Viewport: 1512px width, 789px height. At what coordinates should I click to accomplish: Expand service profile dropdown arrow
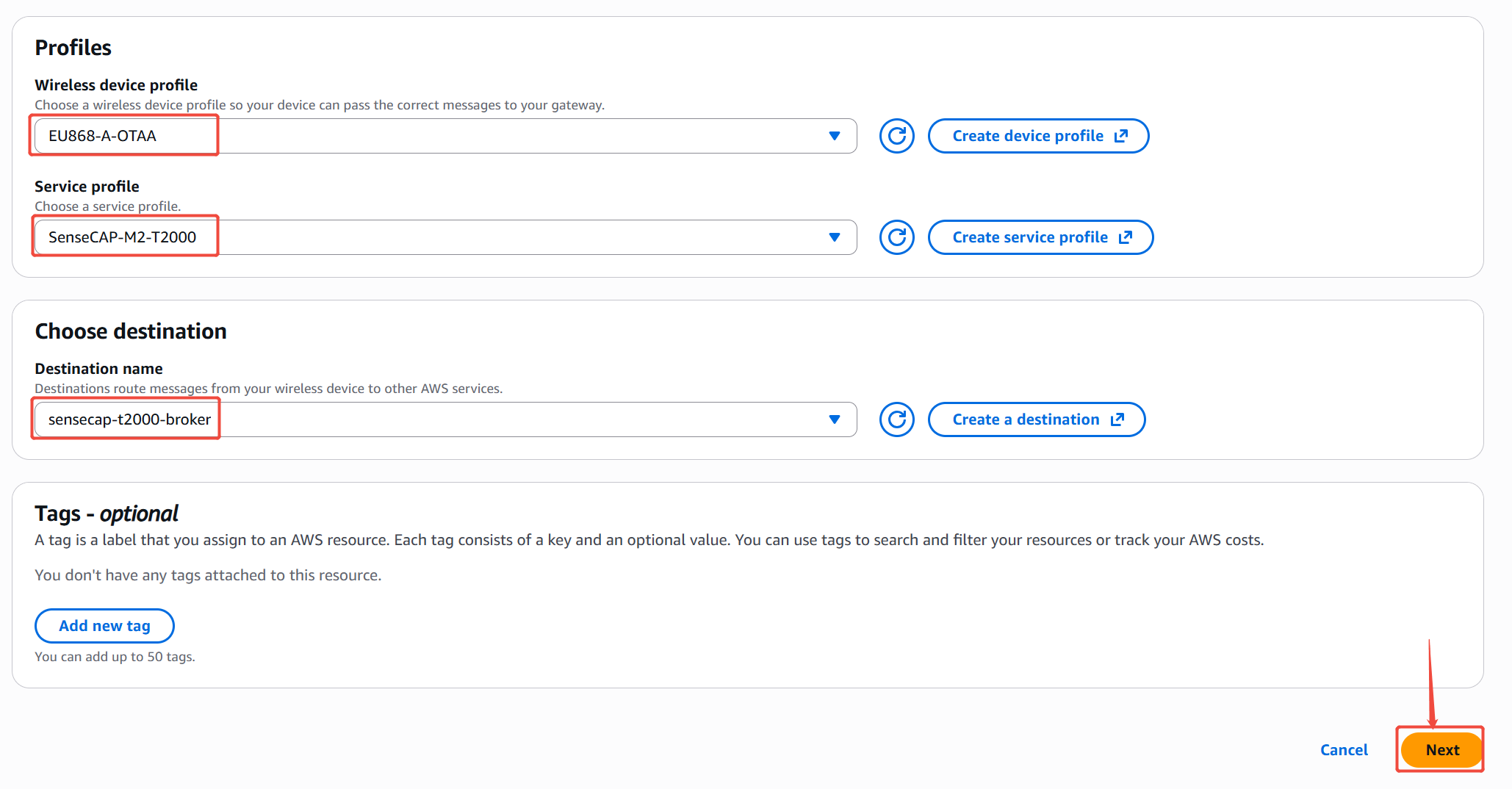coord(834,237)
